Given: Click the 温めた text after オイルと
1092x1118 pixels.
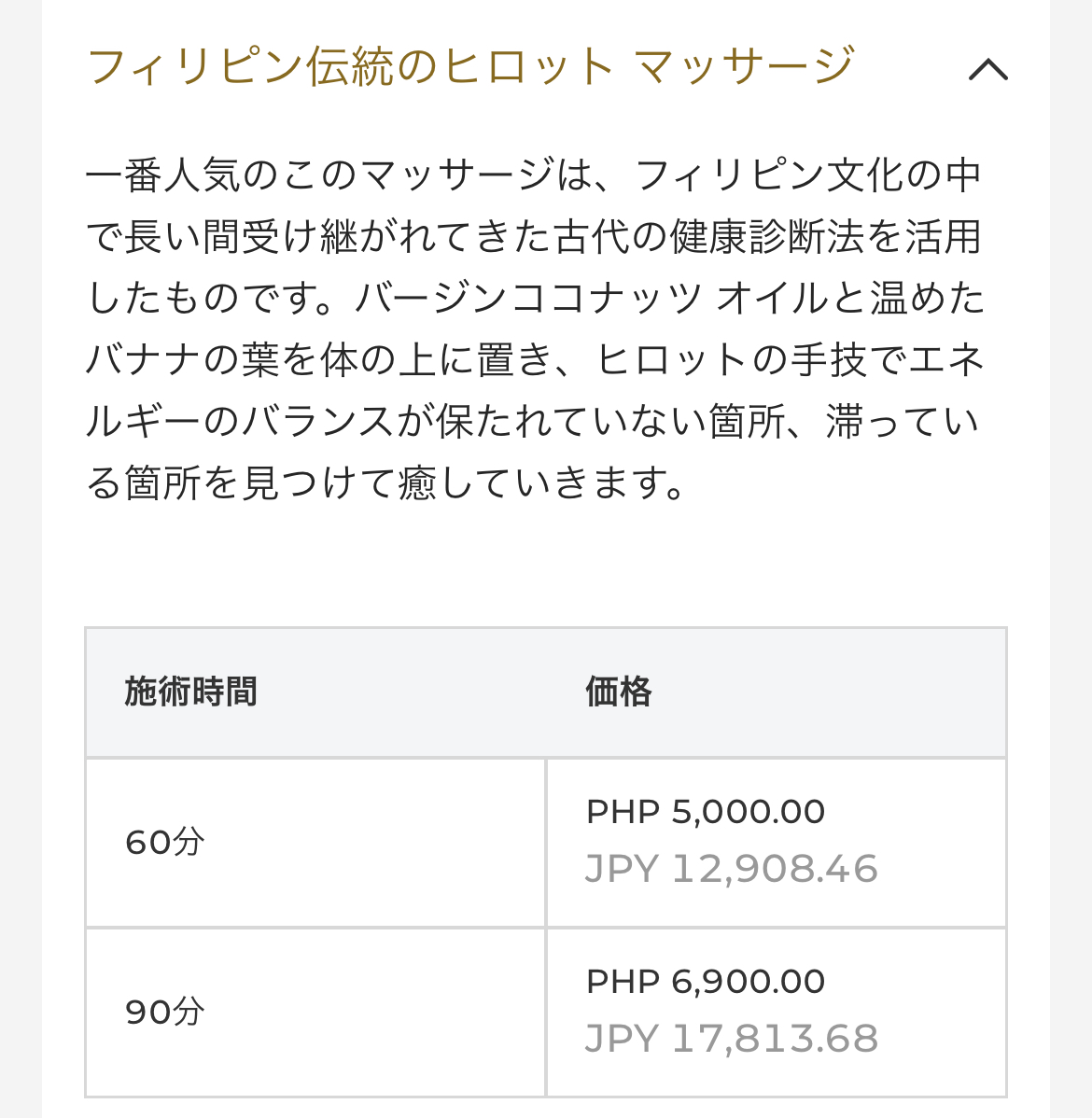Looking at the screenshot, I should (927, 298).
